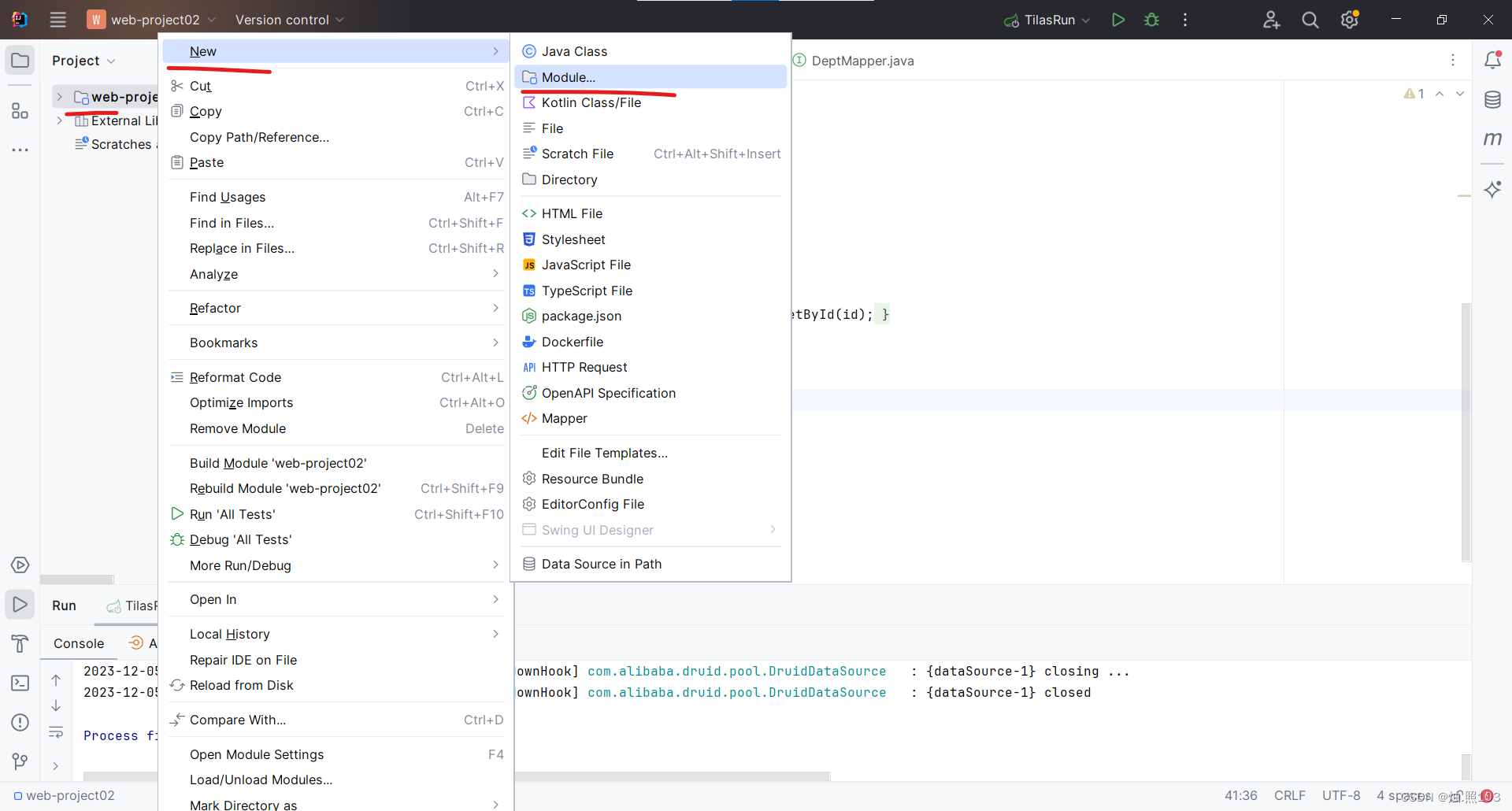Toggle soft-wrap icon in console
The height and width of the screenshot is (811, 1512).
pos(56,732)
